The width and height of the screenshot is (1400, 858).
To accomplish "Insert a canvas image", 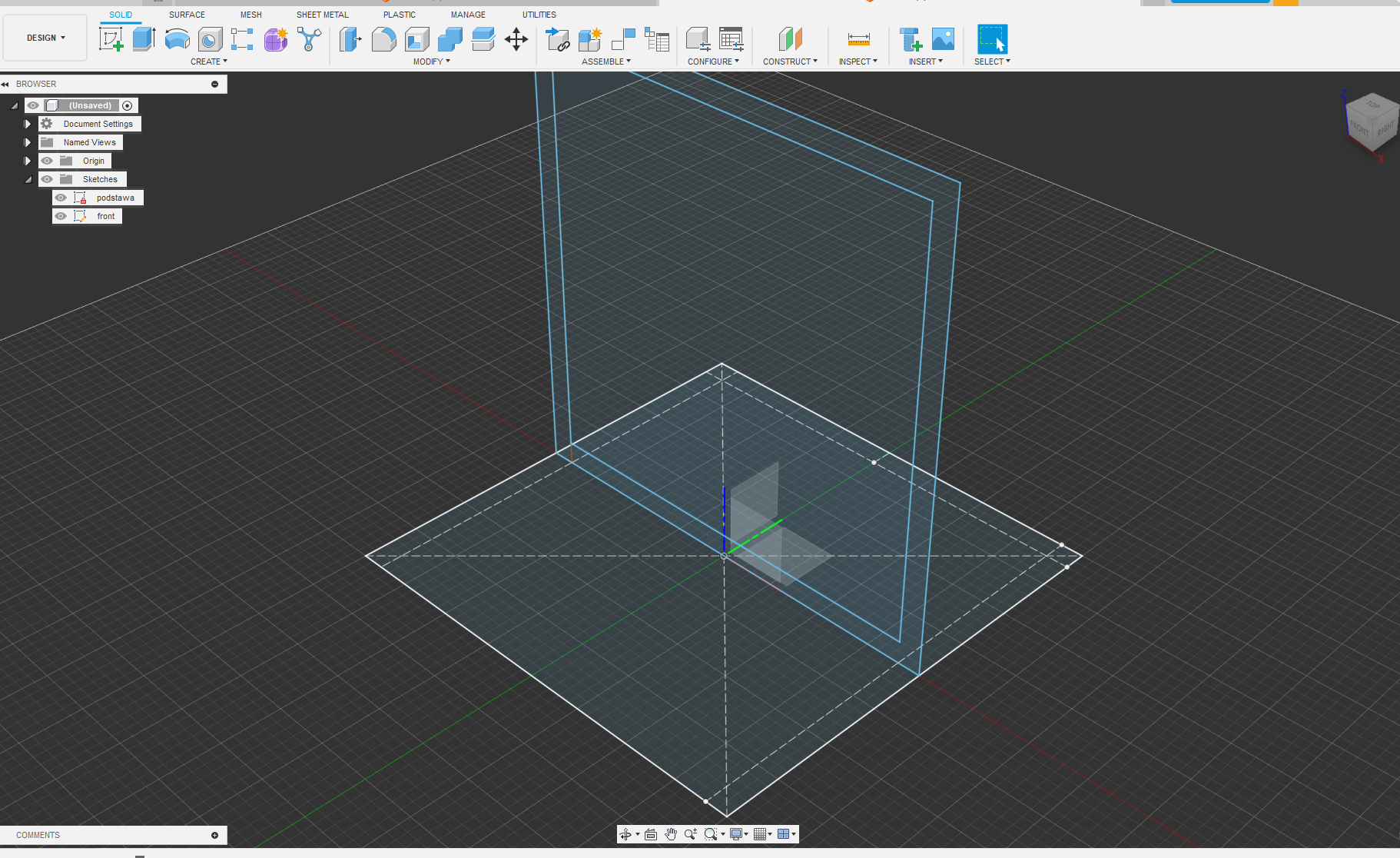I will click(x=943, y=39).
